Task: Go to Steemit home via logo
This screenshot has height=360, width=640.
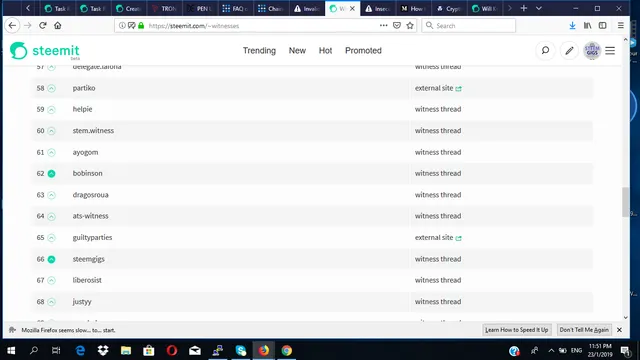Action: coord(45,51)
